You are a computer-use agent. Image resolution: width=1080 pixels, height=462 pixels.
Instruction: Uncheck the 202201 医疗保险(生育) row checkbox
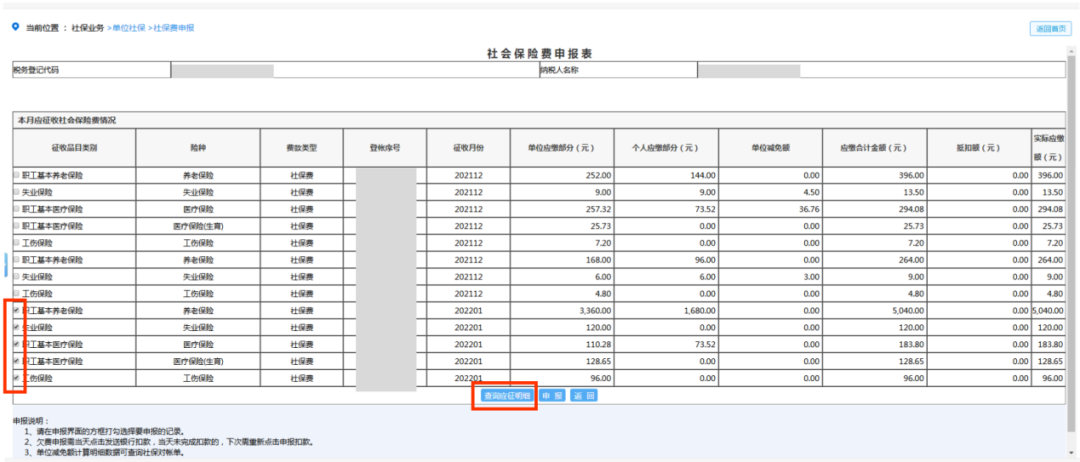(x=17, y=361)
